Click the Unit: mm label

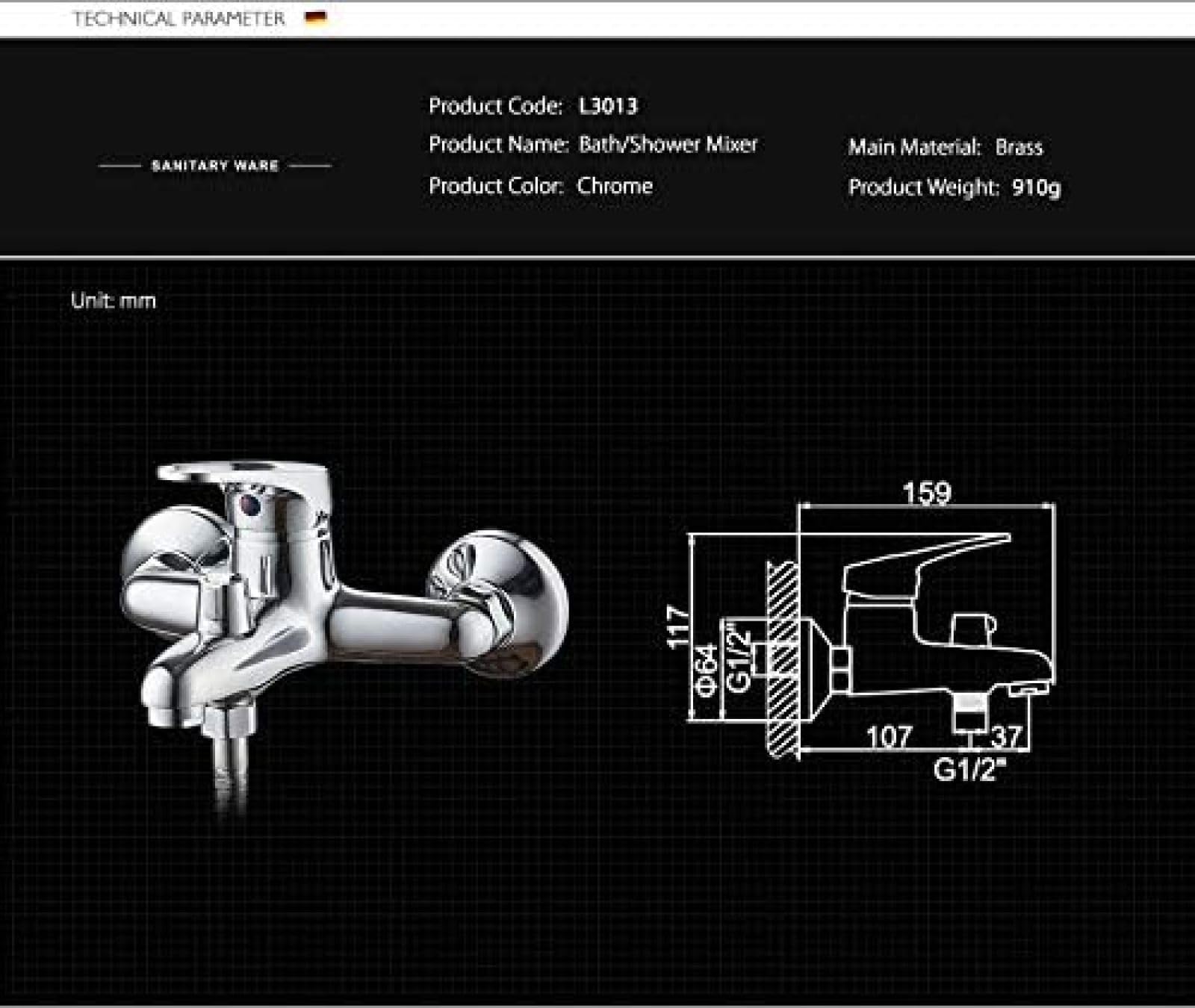[114, 300]
